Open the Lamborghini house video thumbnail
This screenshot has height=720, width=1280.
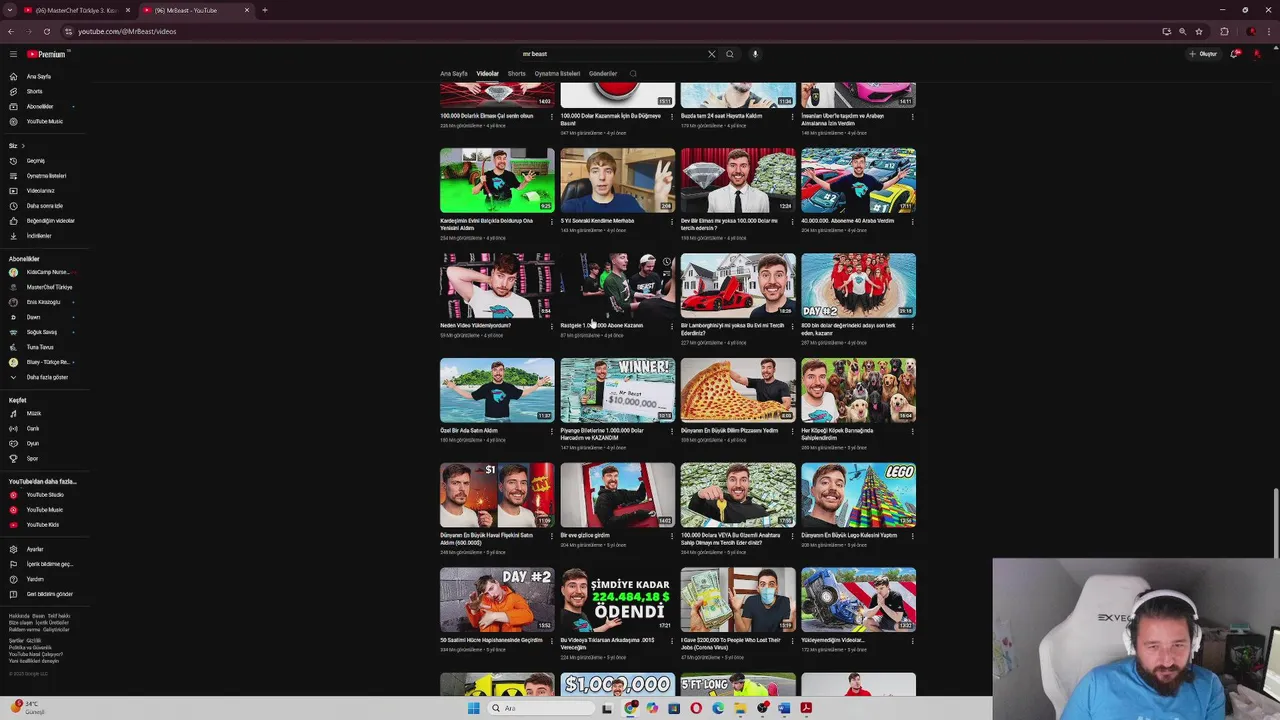coord(738,285)
